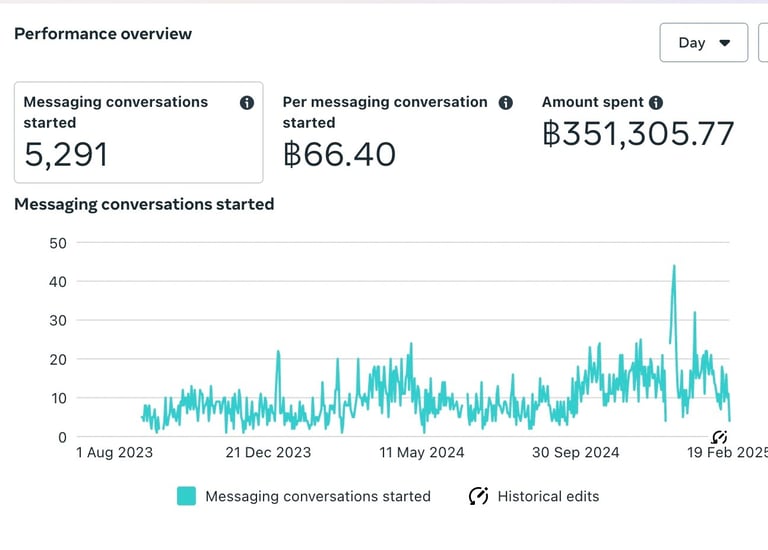Viewport: 768px width, 550px height.
Task: Click the Performance overview heading
Action: [x=103, y=33]
